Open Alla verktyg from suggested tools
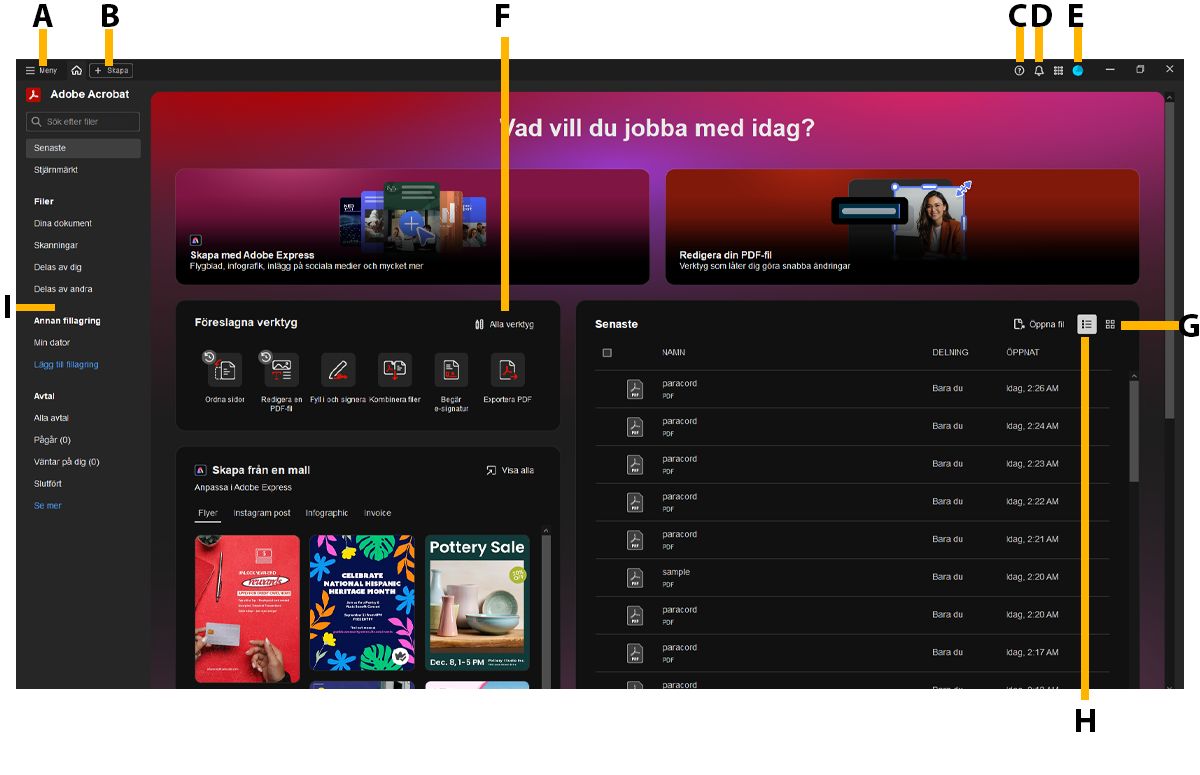Screen dimensions: 1200x775 pos(504,324)
